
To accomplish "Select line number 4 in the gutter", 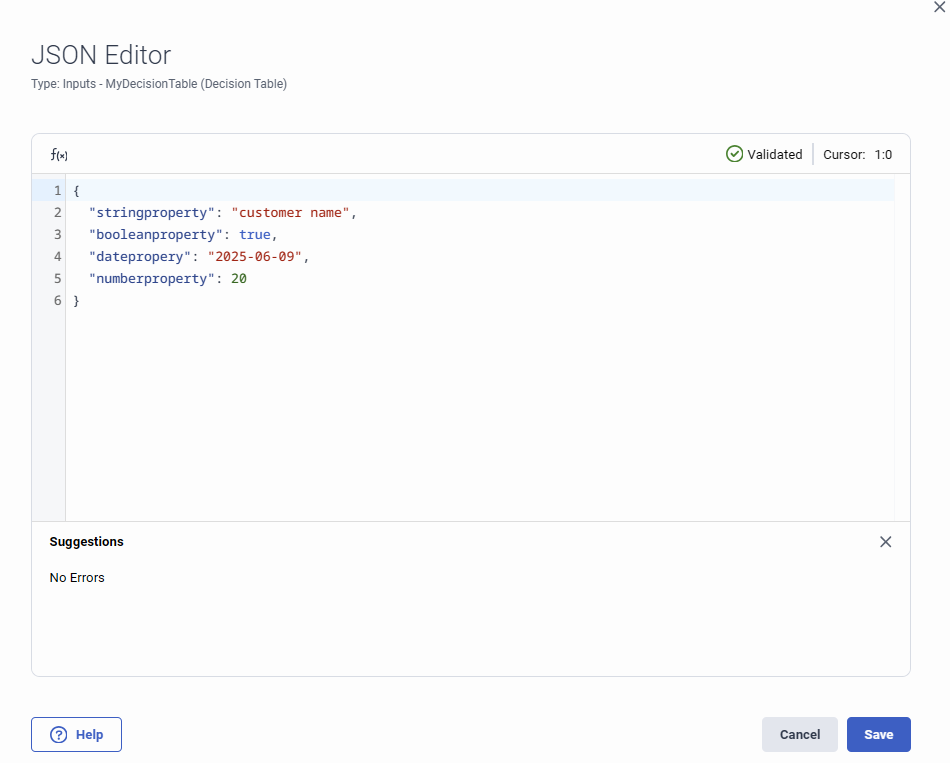I will click(57, 256).
